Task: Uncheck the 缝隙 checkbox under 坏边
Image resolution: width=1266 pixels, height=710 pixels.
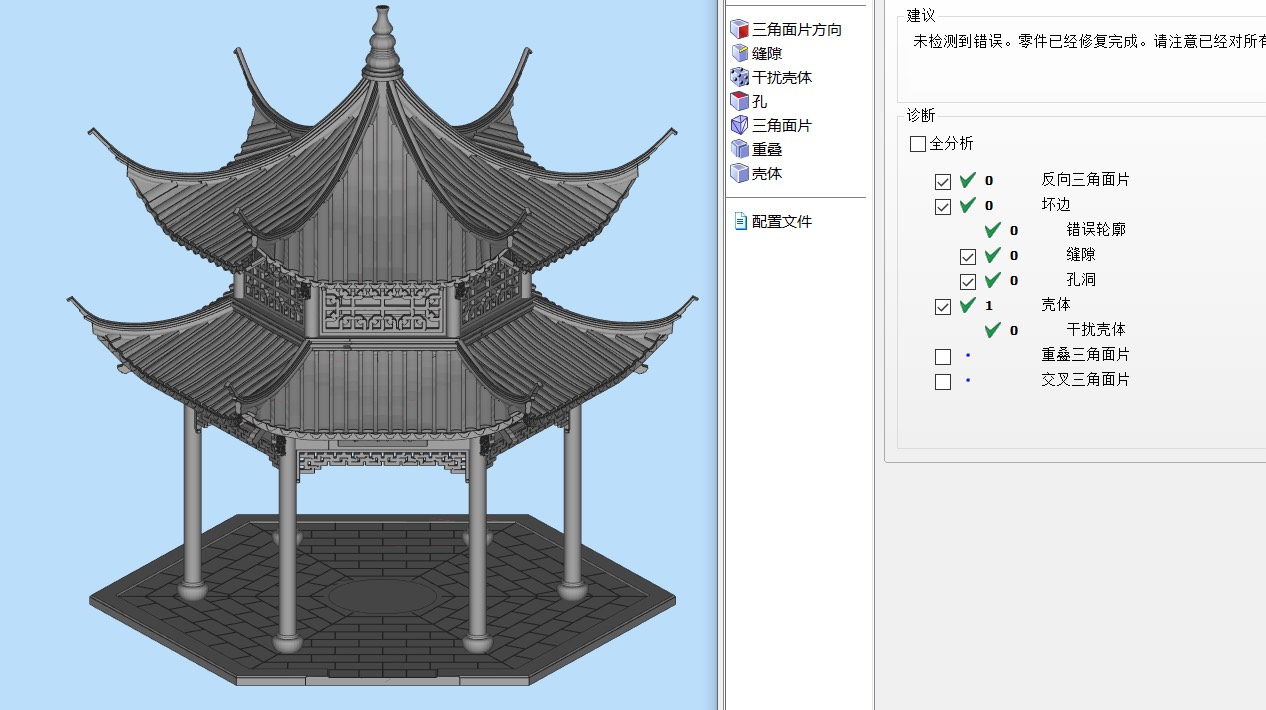Action: click(x=968, y=257)
